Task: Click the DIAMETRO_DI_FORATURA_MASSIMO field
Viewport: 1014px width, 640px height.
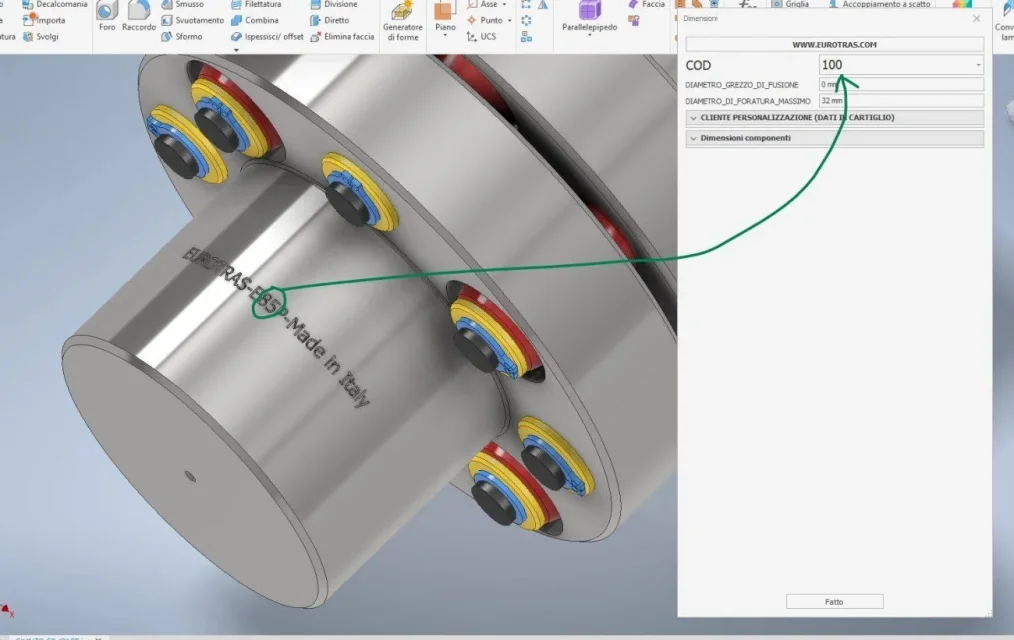Action: 901,101
